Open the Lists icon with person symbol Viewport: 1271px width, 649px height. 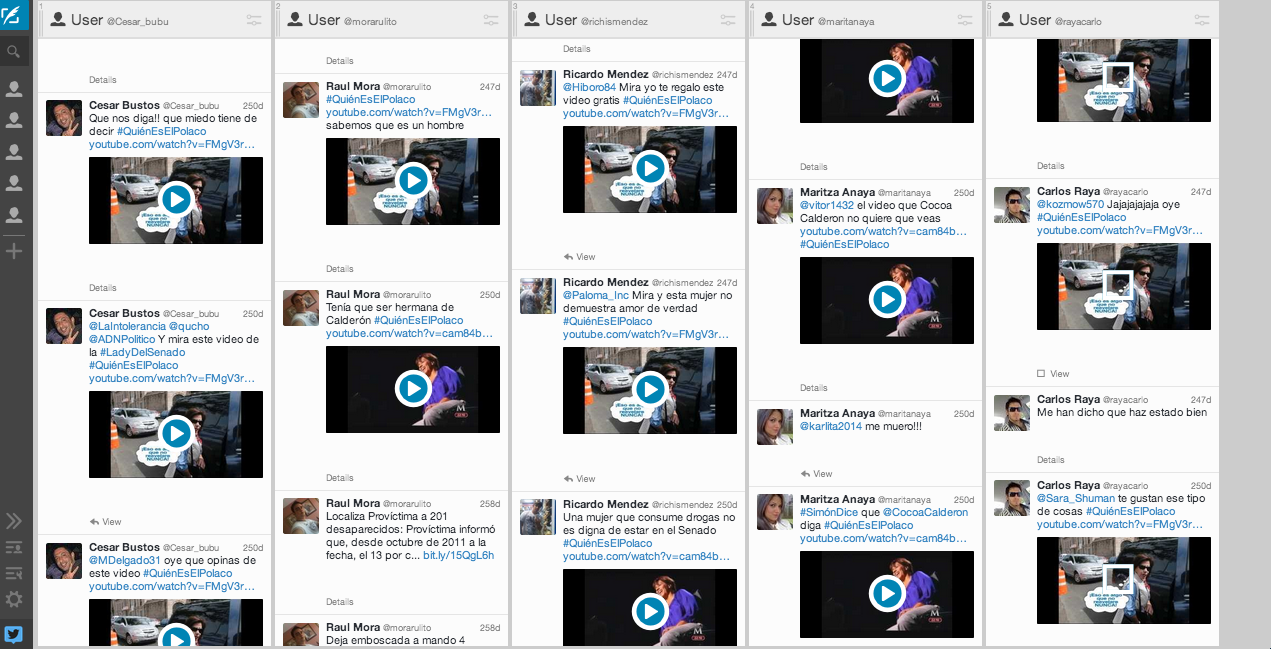coord(14,547)
